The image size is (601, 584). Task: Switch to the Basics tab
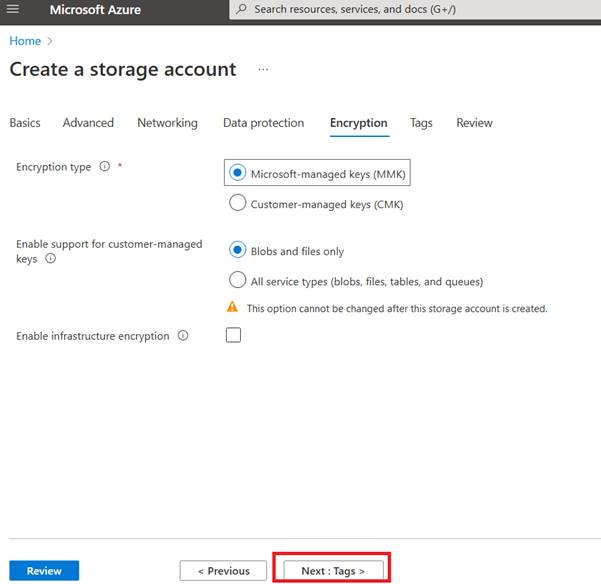pos(25,123)
